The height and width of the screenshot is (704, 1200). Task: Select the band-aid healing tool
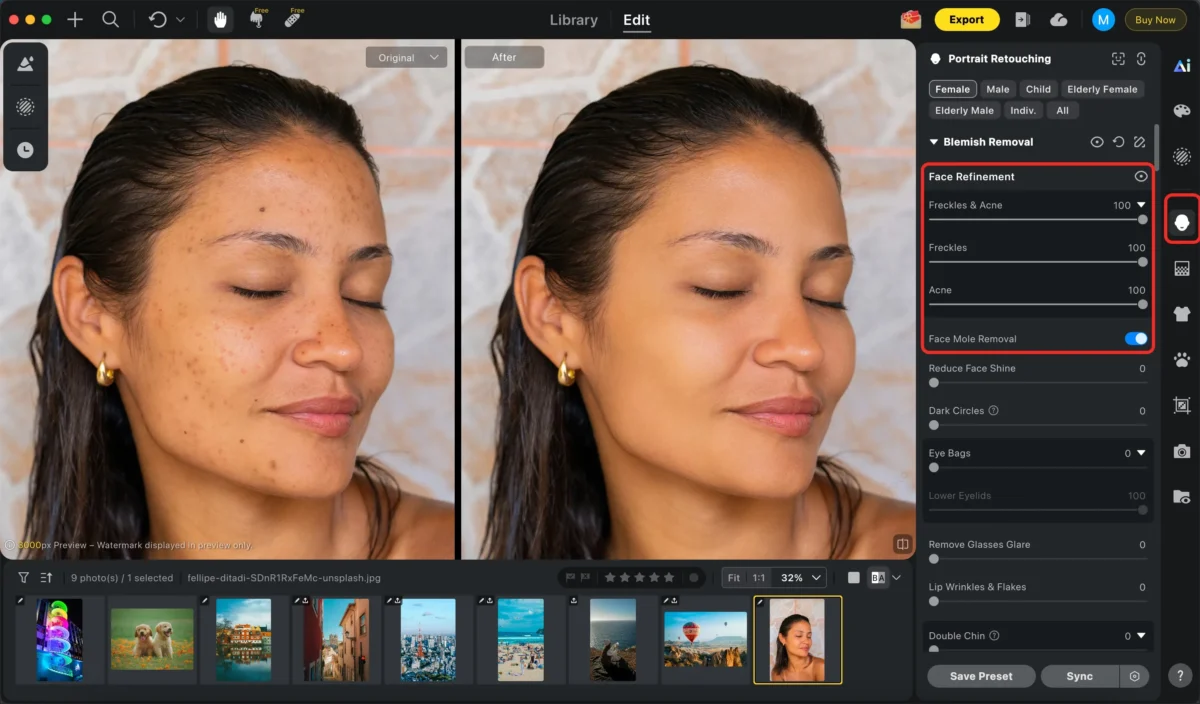pos(293,19)
